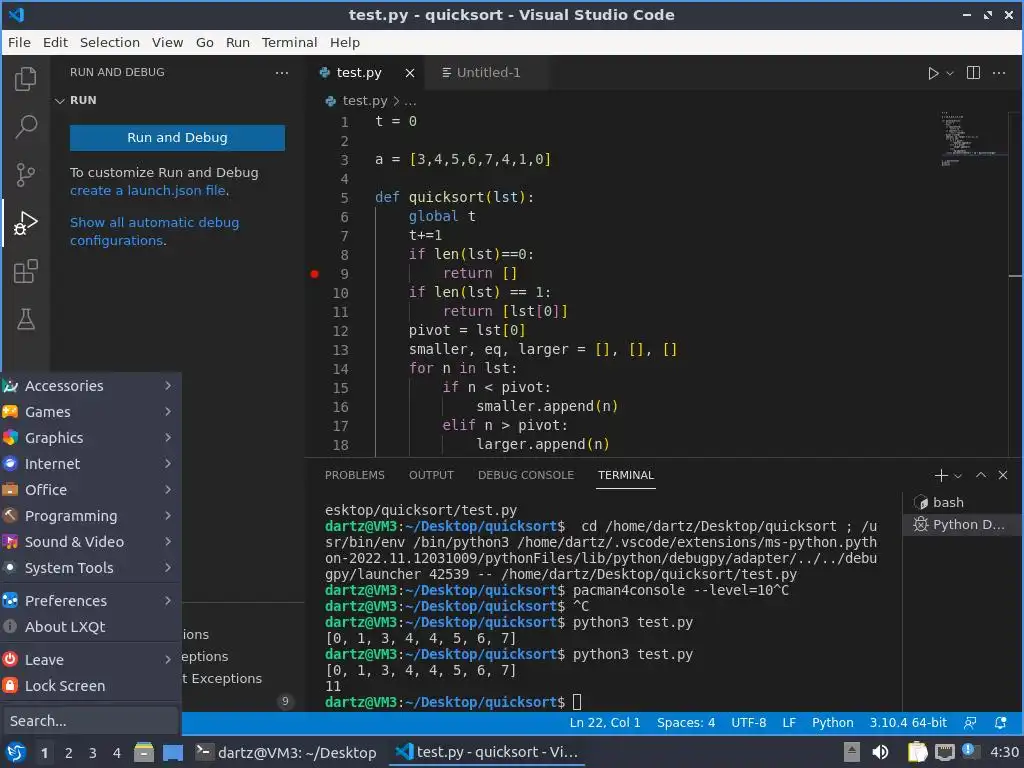The image size is (1024, 768).
Task: Open the terminal launch profile dropdown
Action: [958, 476]
